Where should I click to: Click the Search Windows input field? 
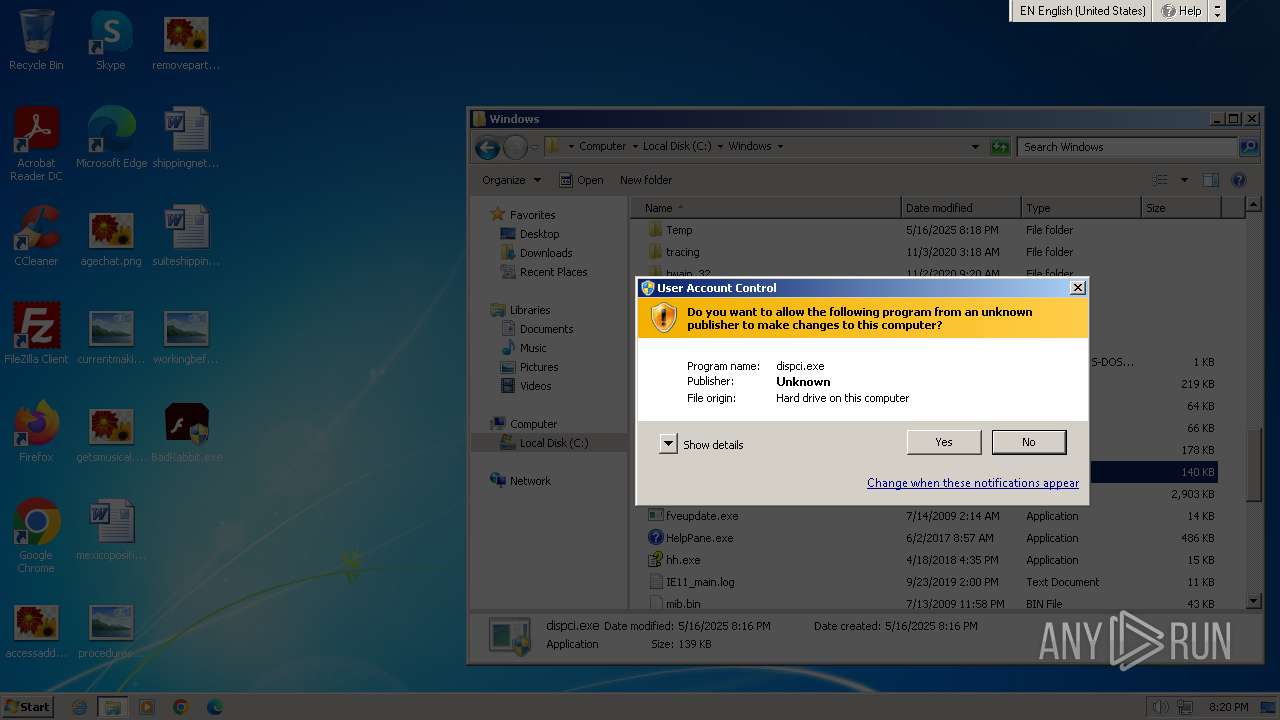point(1127,147)
